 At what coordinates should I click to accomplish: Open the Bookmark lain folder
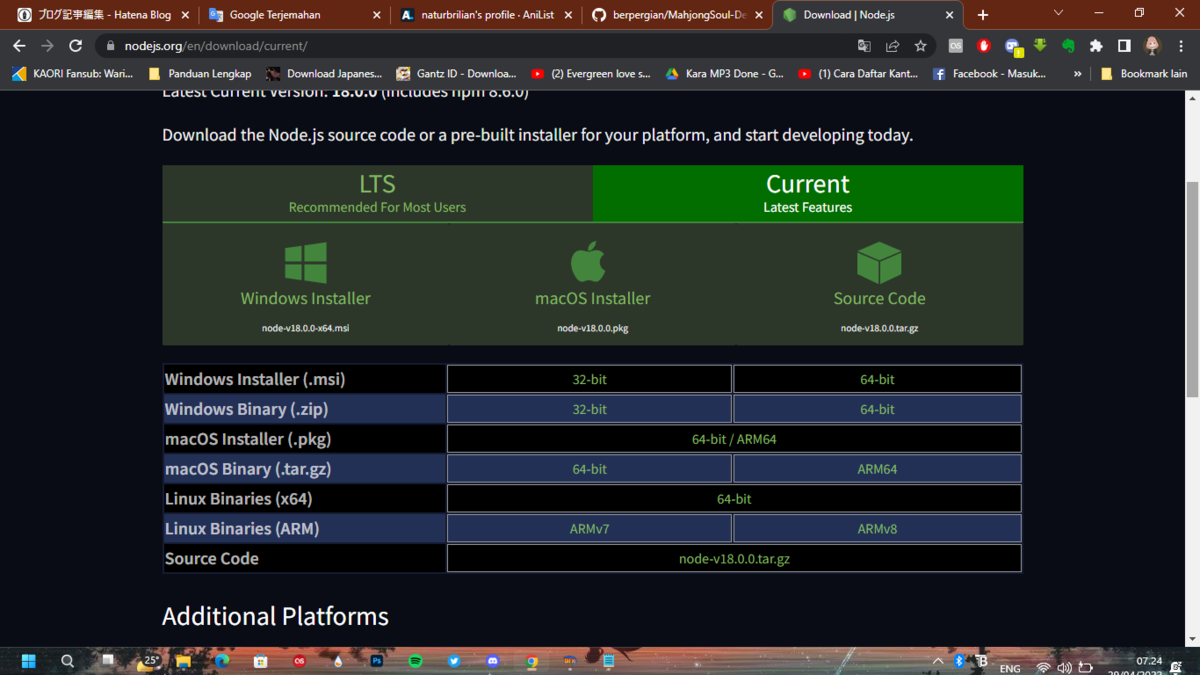click(1145, 74)
